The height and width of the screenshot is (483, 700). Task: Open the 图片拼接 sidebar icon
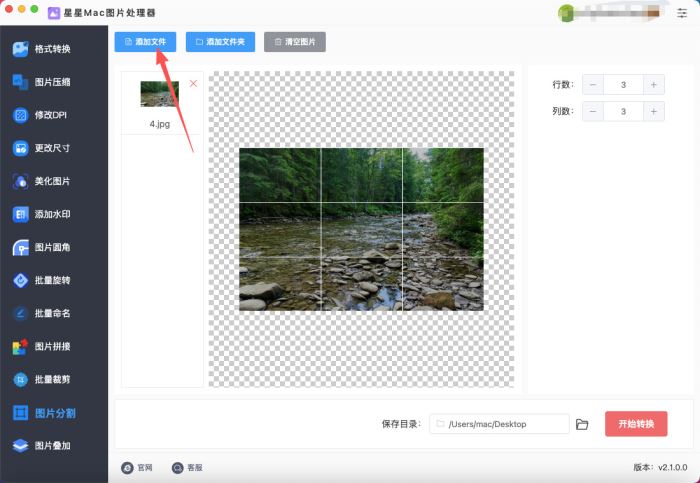pos(20,347)
